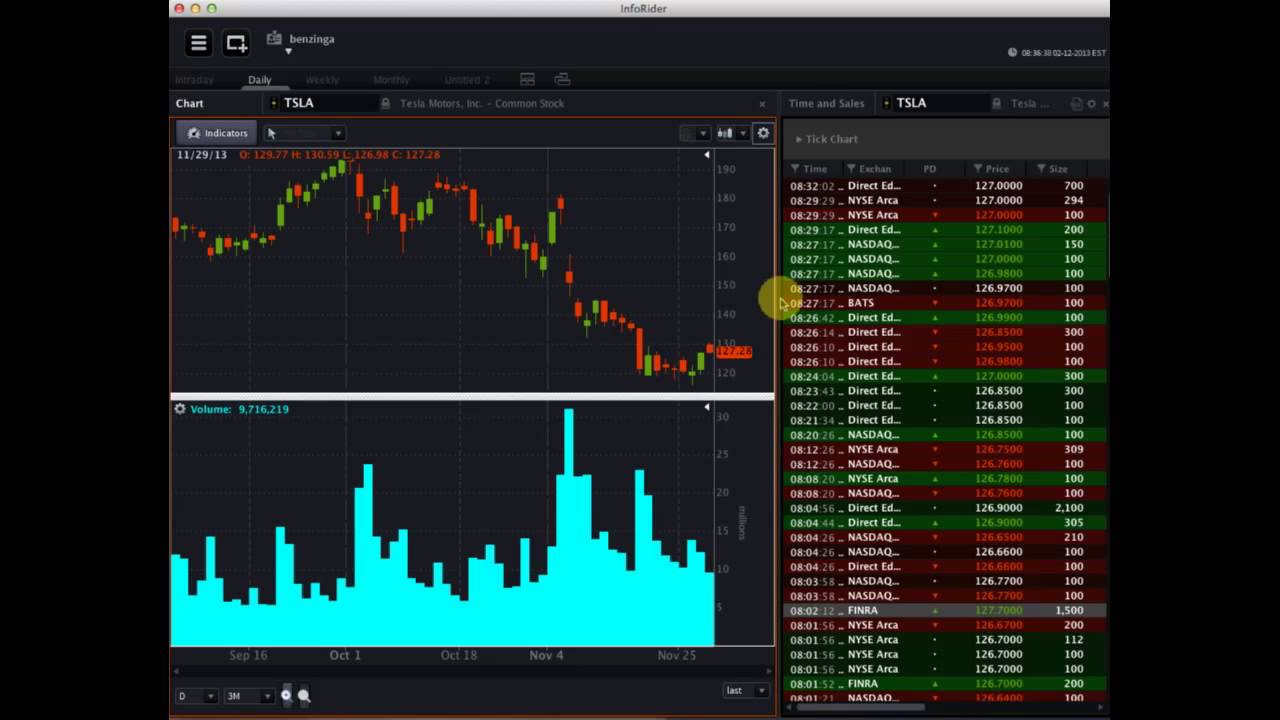Collapse the volume pane arrow
1280x720 pixels.
707,407
